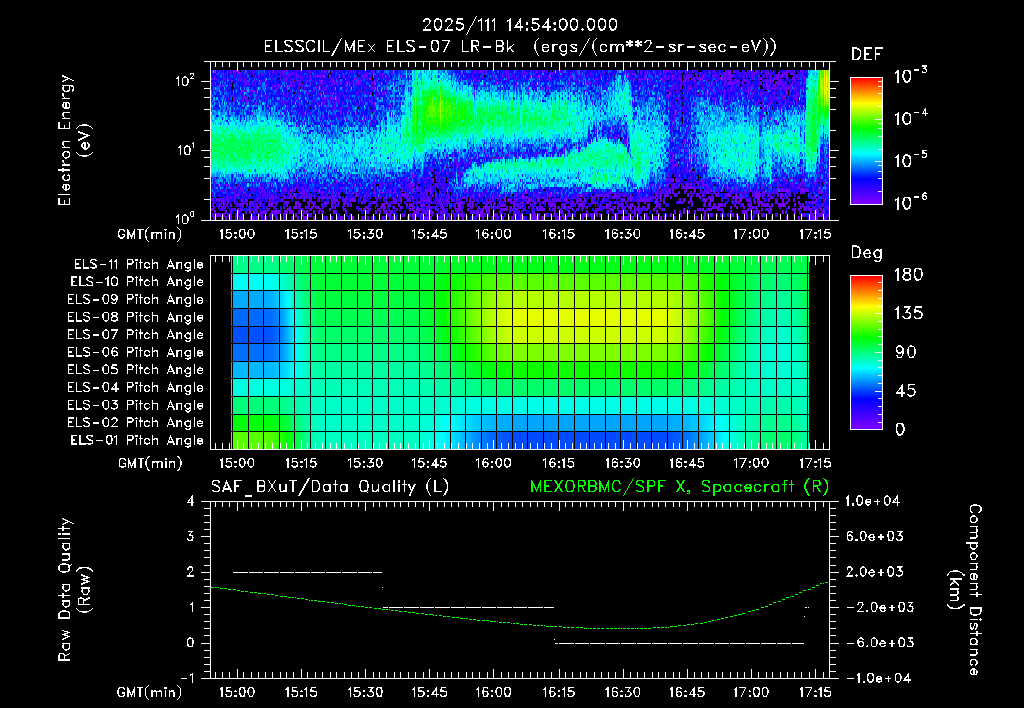This screenshot has width=1024, height=708.
Task: Click the DEF color bar legend
Action: tap(866, 140)
